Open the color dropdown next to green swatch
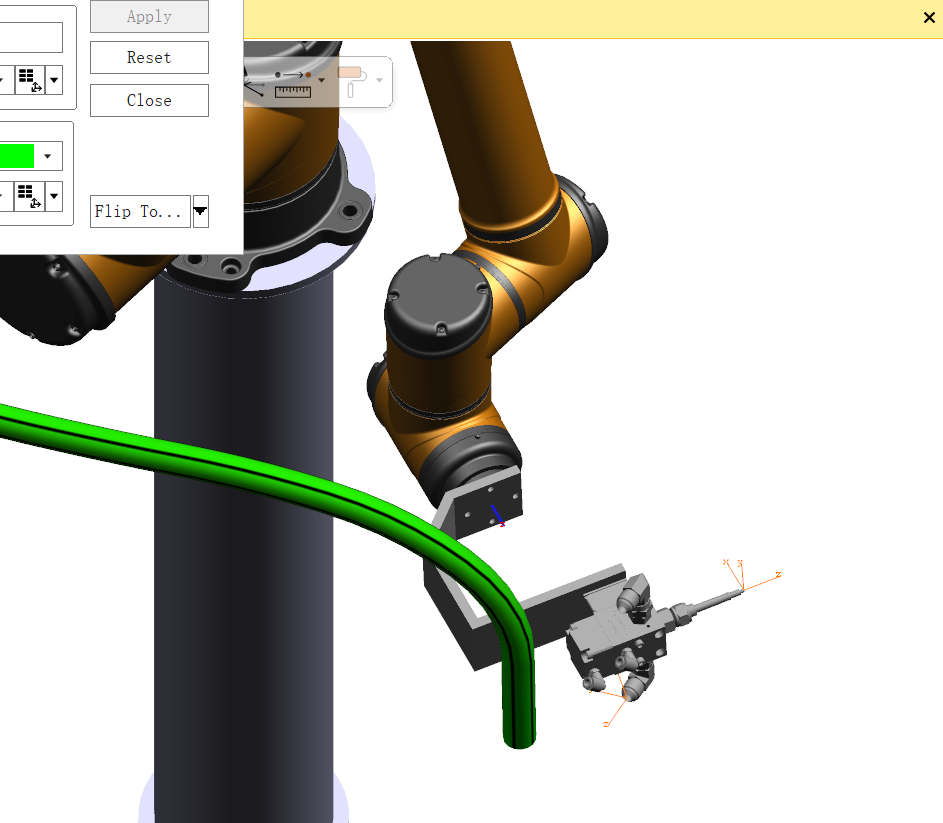This screenshot has height=823, width=943. [48, 156]
